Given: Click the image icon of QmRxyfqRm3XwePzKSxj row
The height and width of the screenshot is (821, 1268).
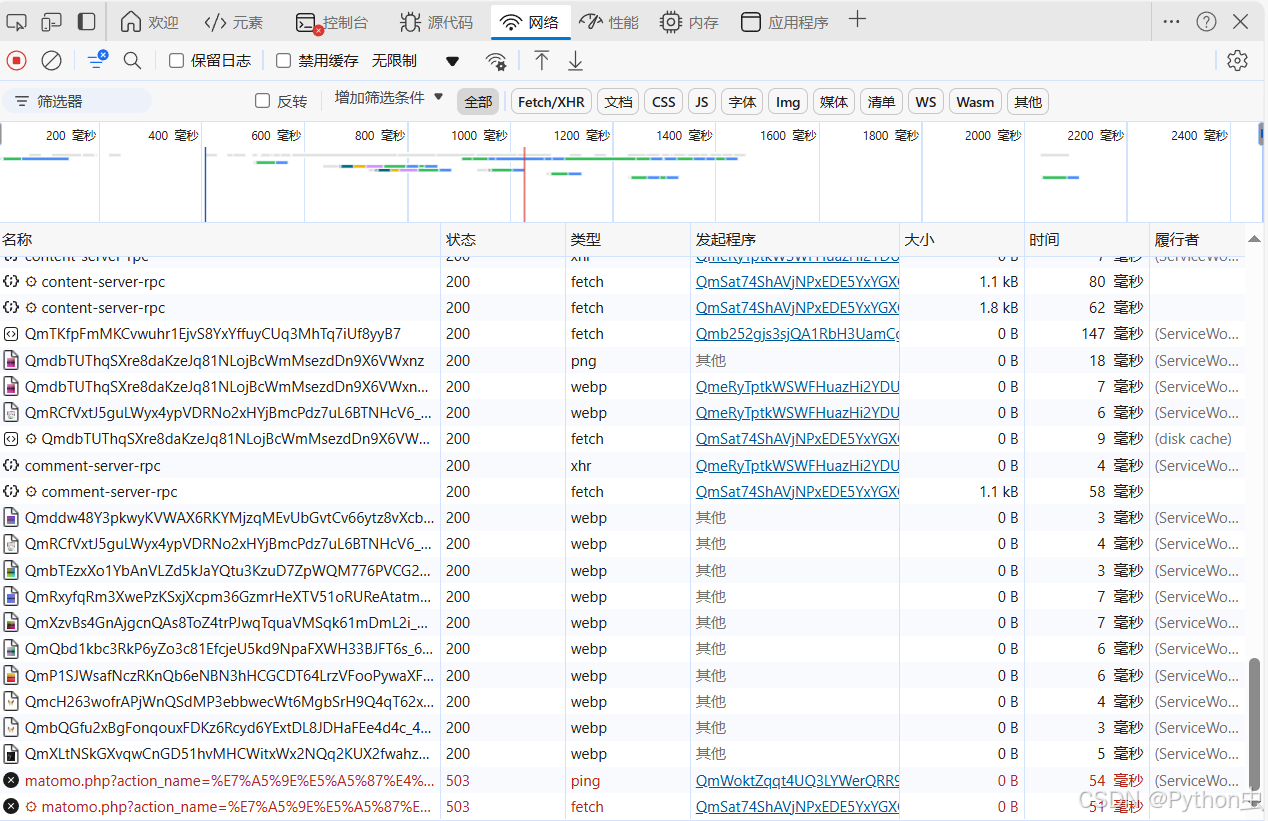Looking at the screenshot, I should [x=11, y=596].
